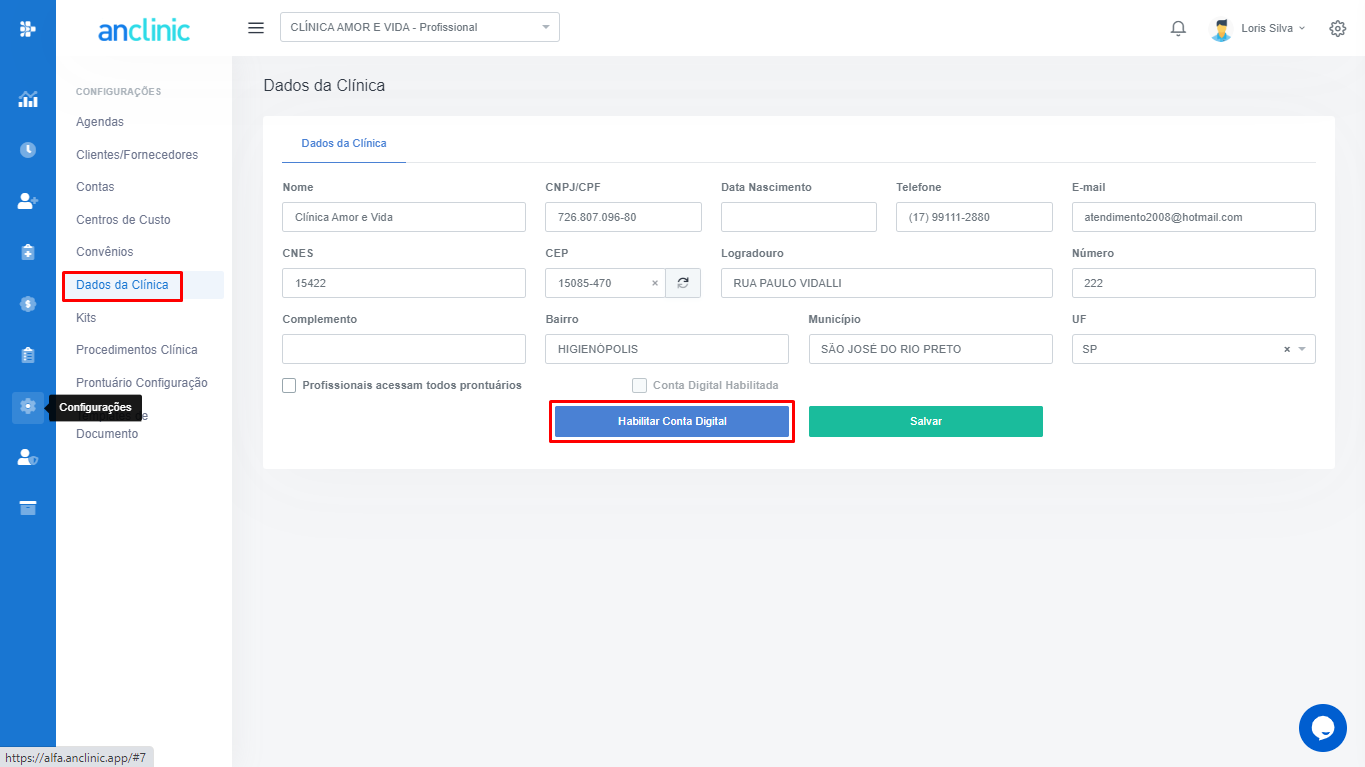1365x767 pixels.
Task: Select the Dados da Clínica tab
Action: [x=344, y=143]
